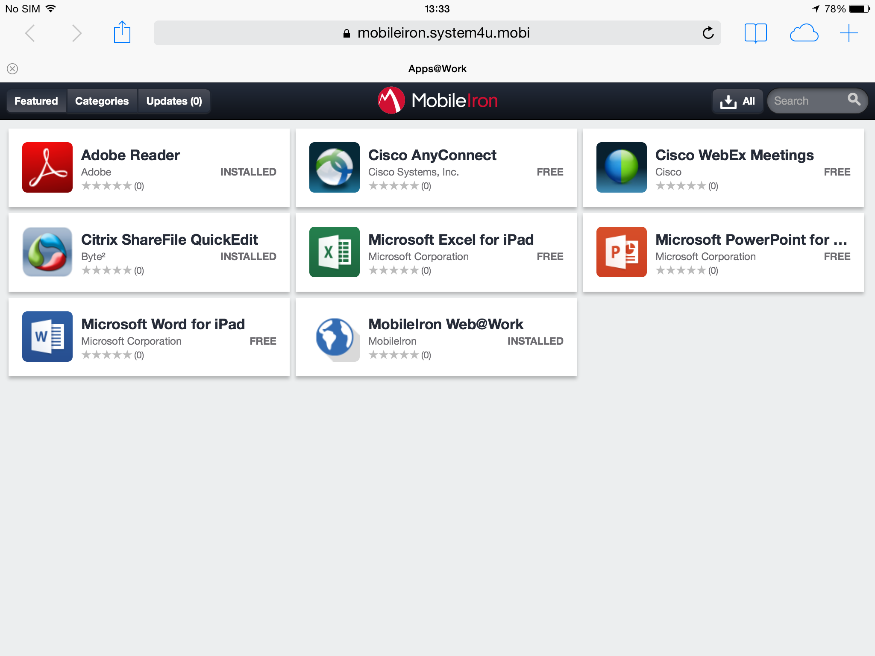Tap the 13:33 clock in status bar
This screenshot has height=656, width=875.
(437, 9)
